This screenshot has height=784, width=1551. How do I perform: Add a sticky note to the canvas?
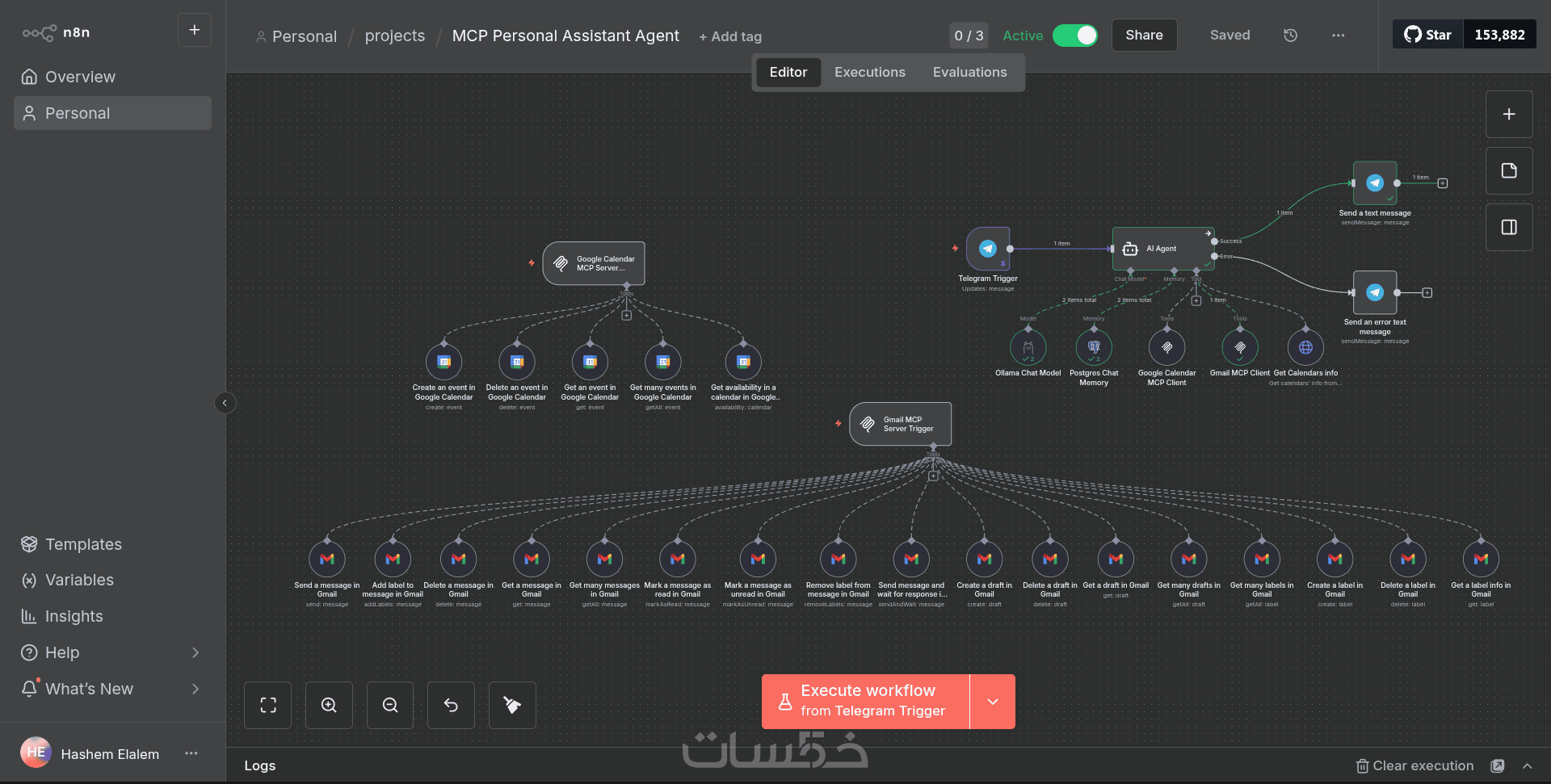point(1509,170)
